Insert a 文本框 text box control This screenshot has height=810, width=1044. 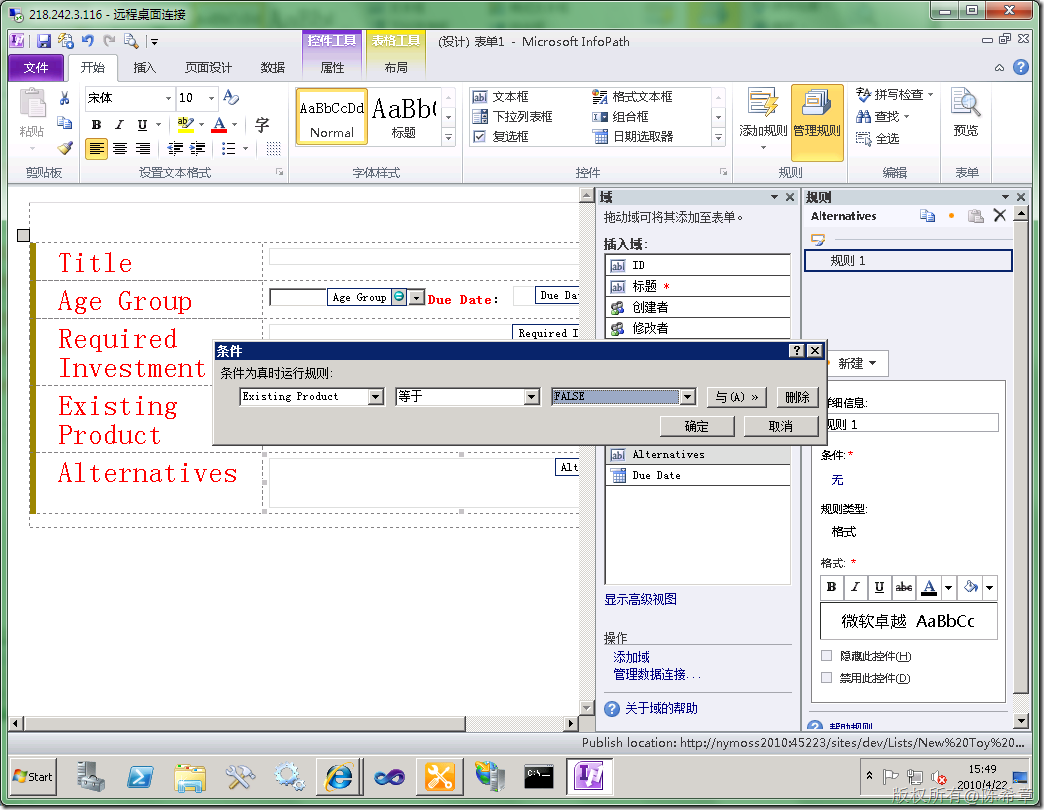tap(501, 97)
